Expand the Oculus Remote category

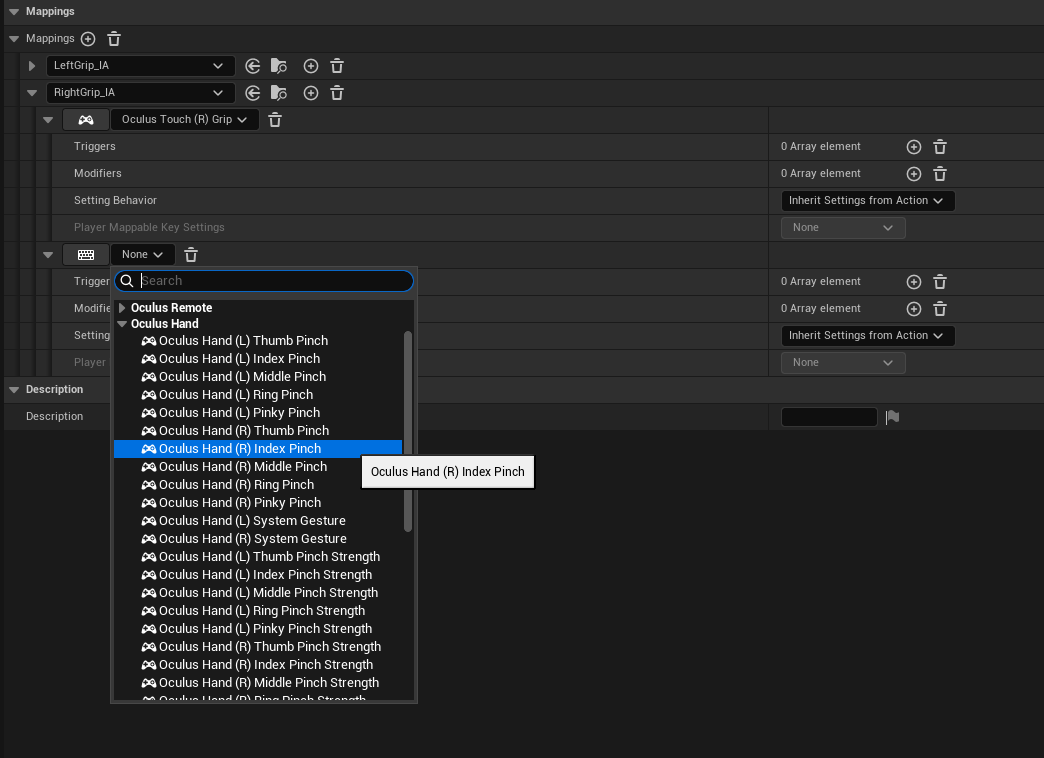pos(122,308)
